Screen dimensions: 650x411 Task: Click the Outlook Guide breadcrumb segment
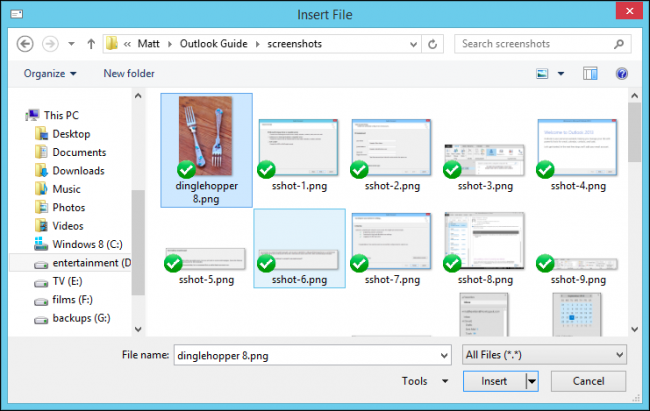point(213,44)
